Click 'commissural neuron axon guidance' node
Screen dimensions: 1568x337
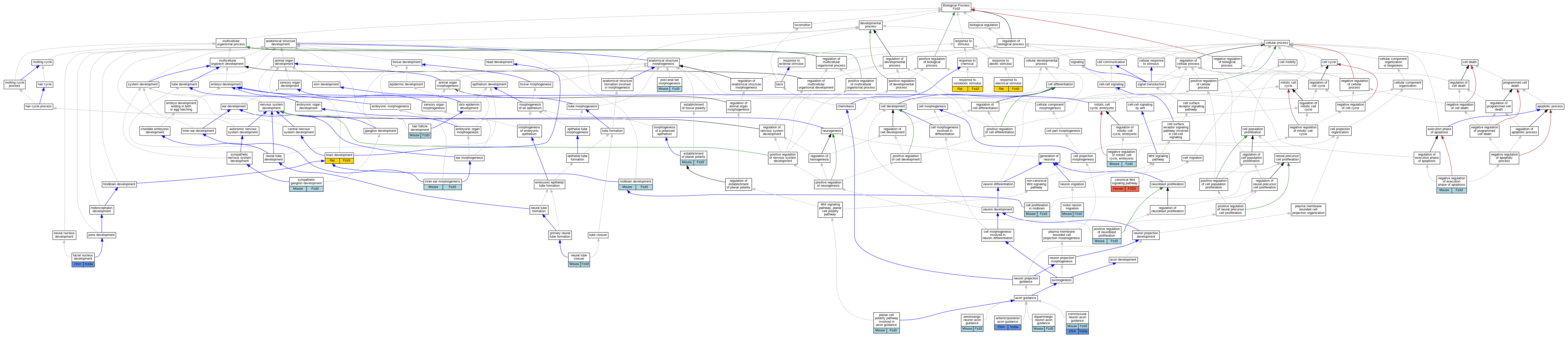click(x=1077, y=323)
